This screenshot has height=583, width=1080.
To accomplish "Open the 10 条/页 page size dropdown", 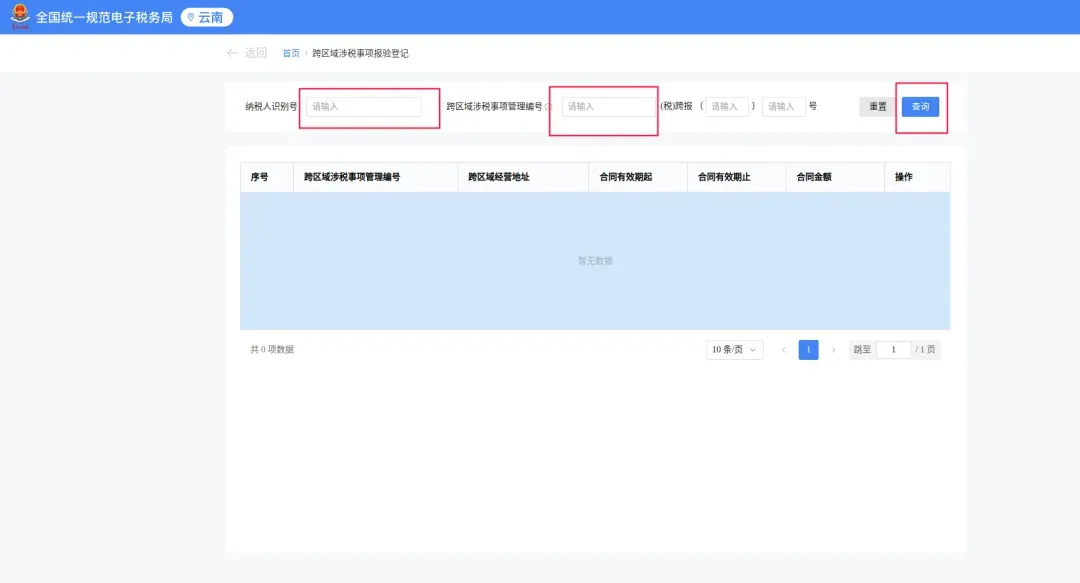I will point(734,350).
